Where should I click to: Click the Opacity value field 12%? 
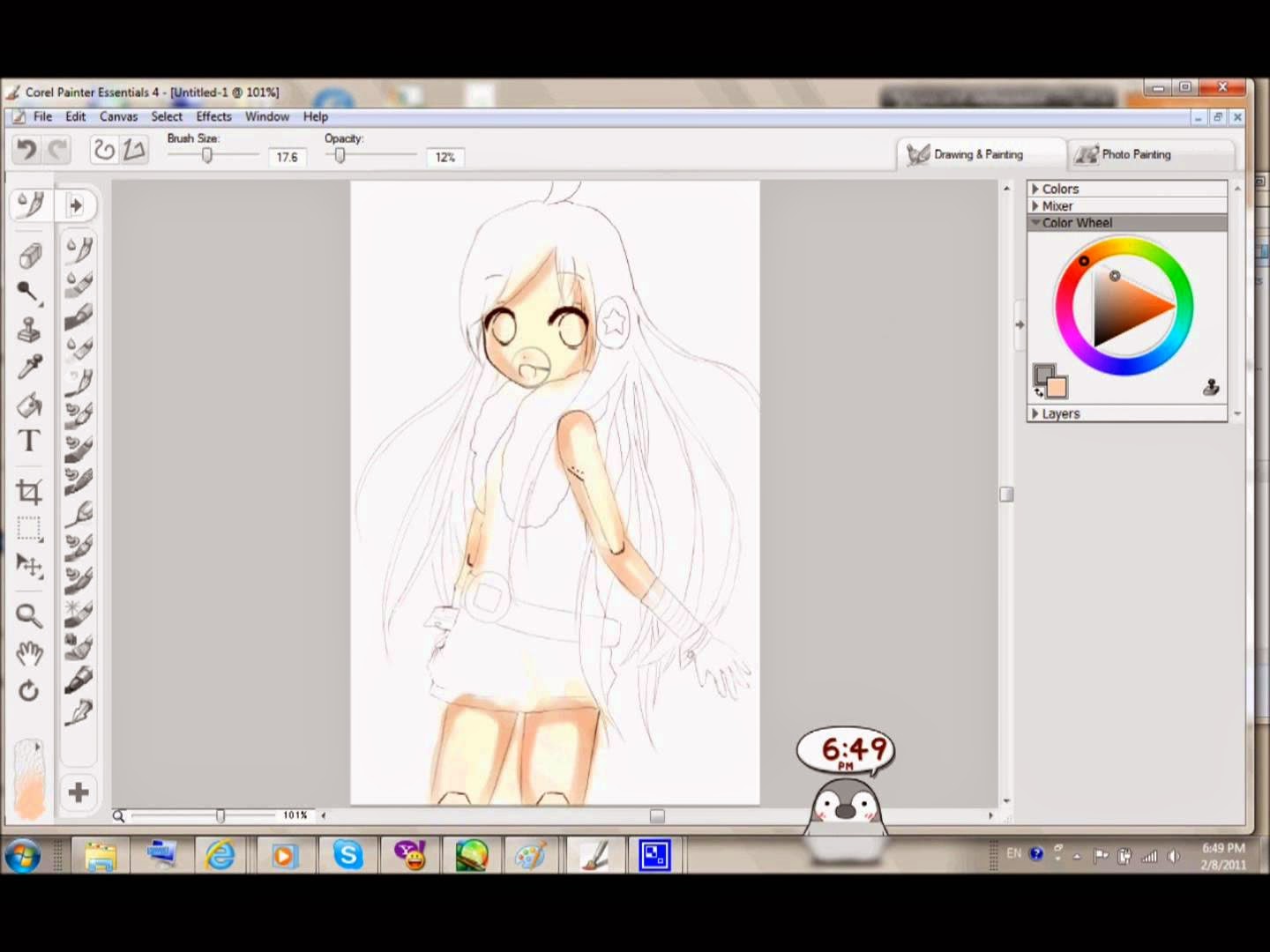coord(444,157)
